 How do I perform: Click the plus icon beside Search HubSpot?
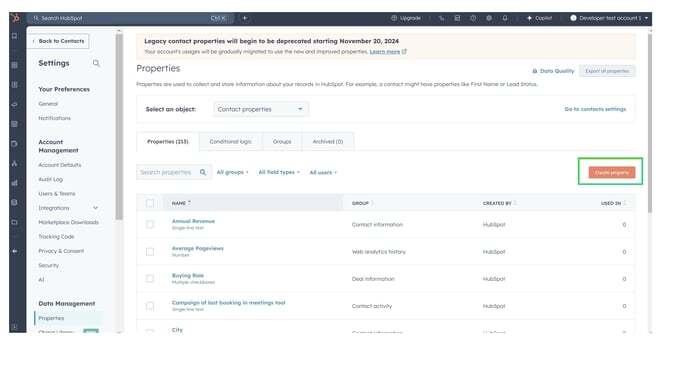pyautogui.click(x=245, y=18)
